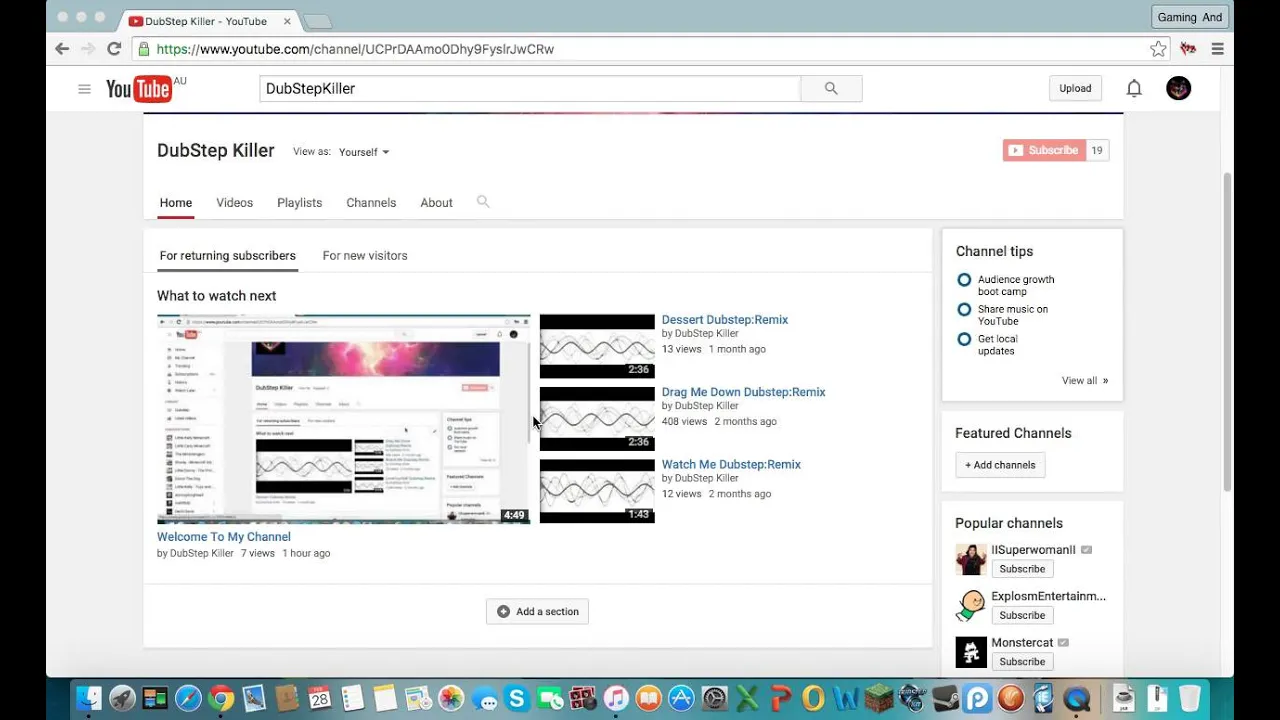This screenshot has width=1280, height=720.
Task: Expand the View as Yourself dropdown
Action: coord(364,152)
